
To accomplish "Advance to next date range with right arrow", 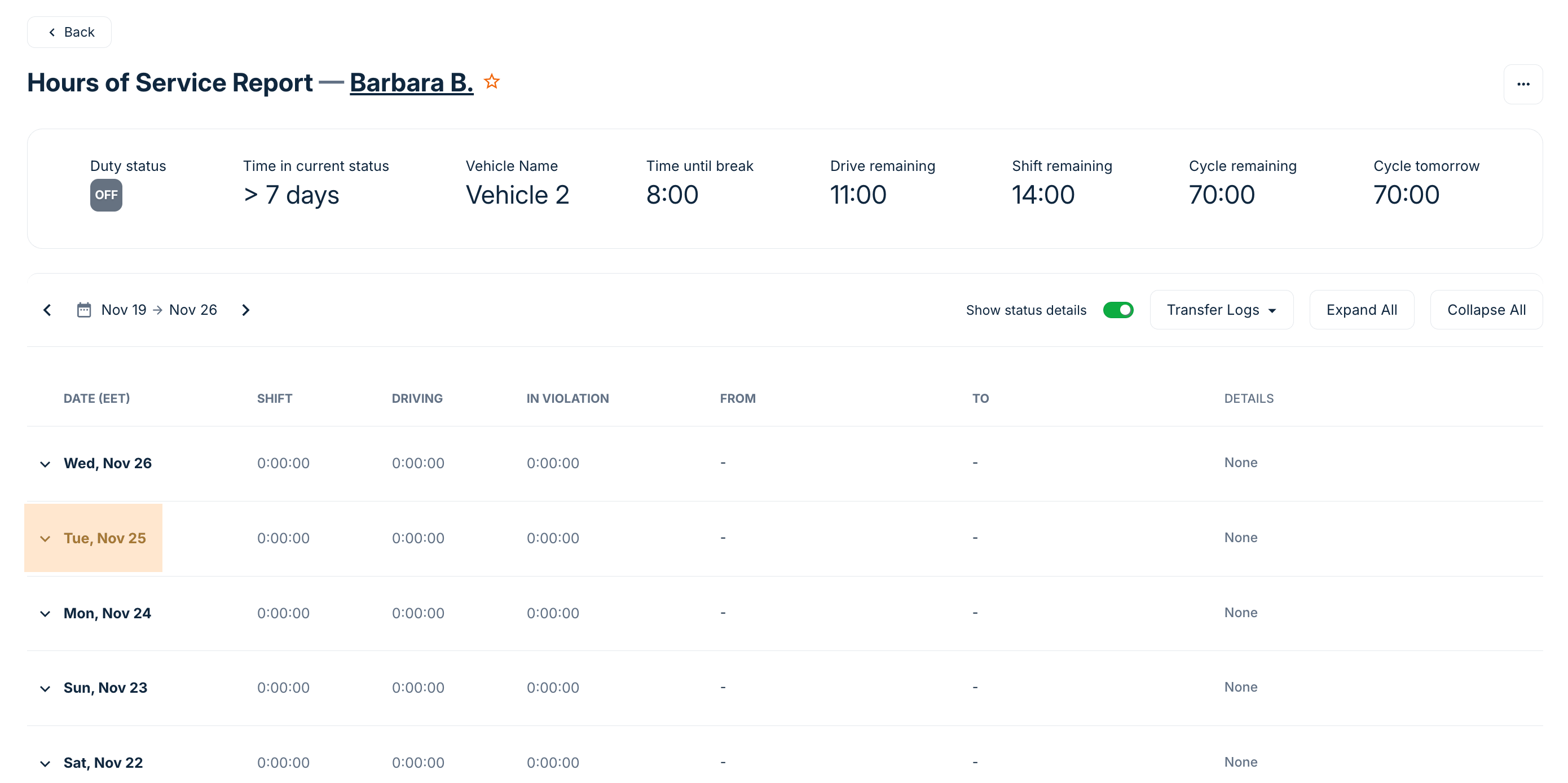I will click(245, 310).
